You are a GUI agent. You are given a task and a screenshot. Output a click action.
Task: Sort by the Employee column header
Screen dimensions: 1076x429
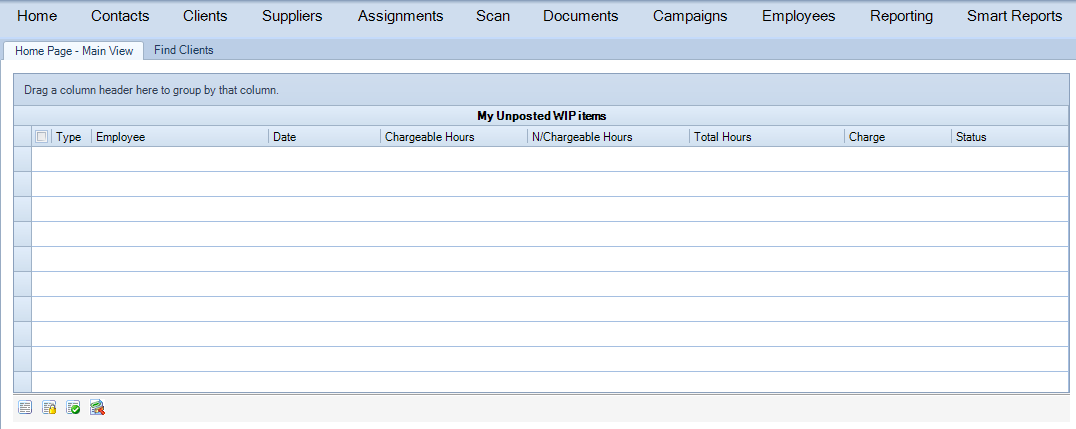point(180,137)
